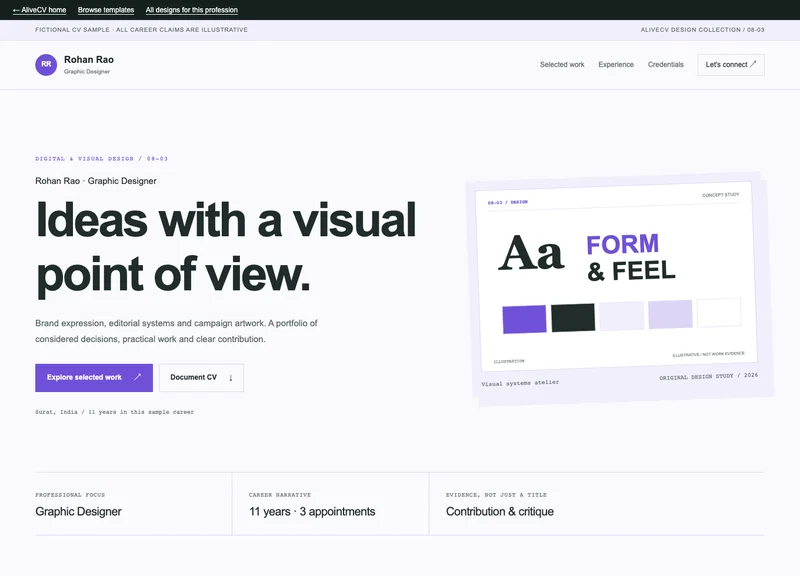
Task: Navigate to Selected work section
Action: [562, 64]
